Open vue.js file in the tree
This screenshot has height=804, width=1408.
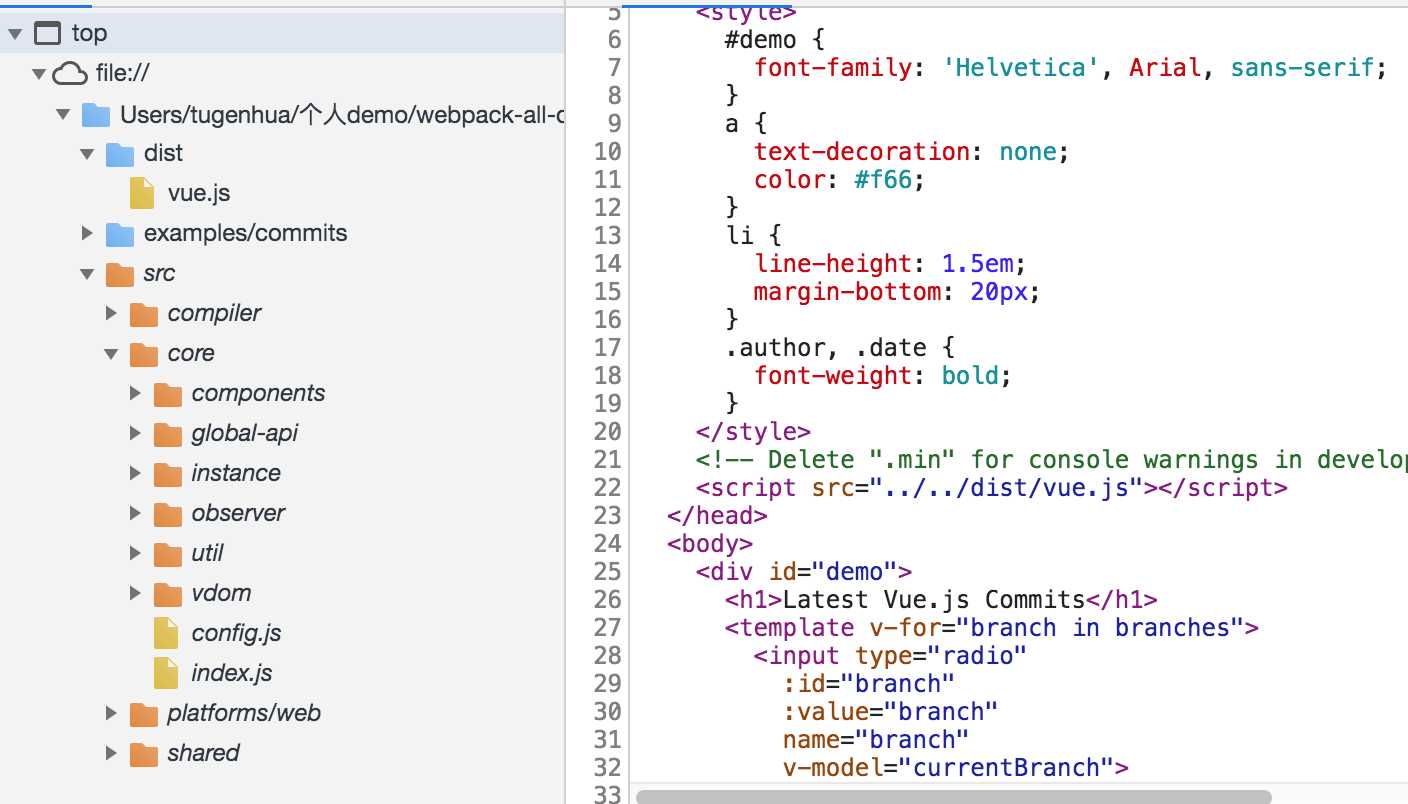(199, 193)
